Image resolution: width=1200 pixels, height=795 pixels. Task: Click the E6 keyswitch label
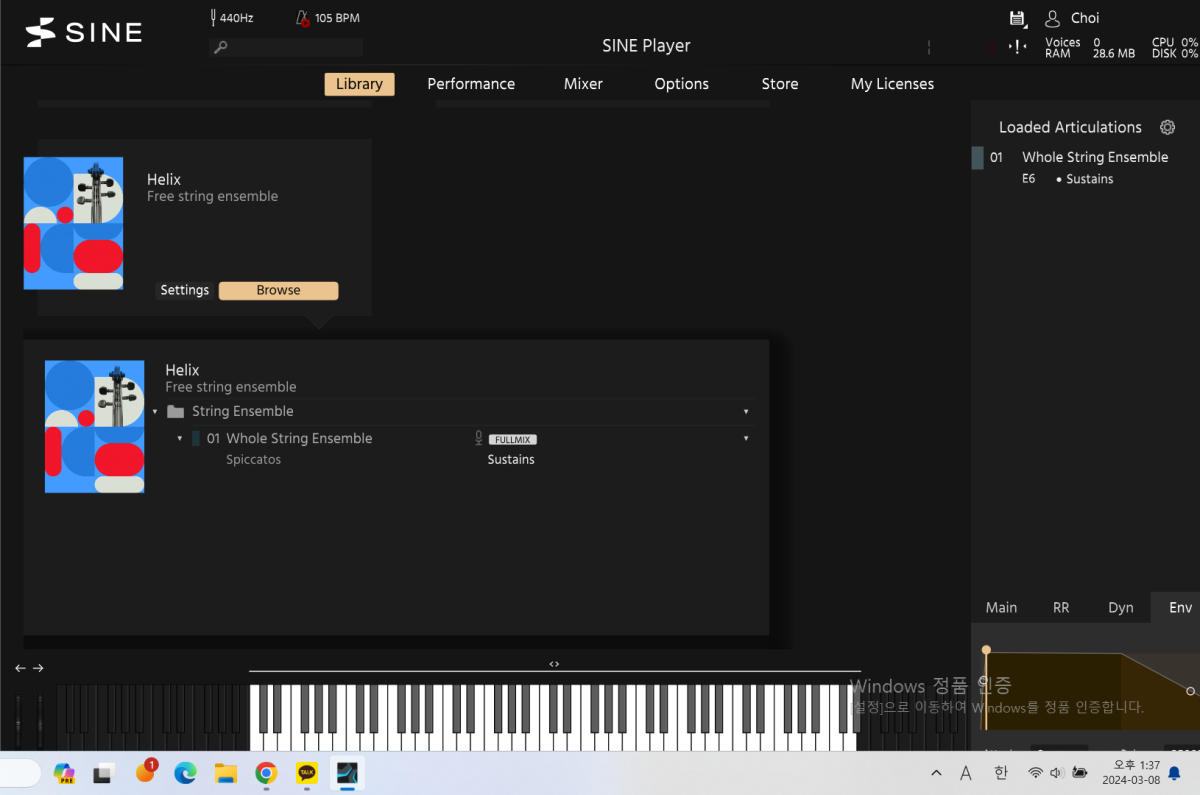(x=1029, y=179)
